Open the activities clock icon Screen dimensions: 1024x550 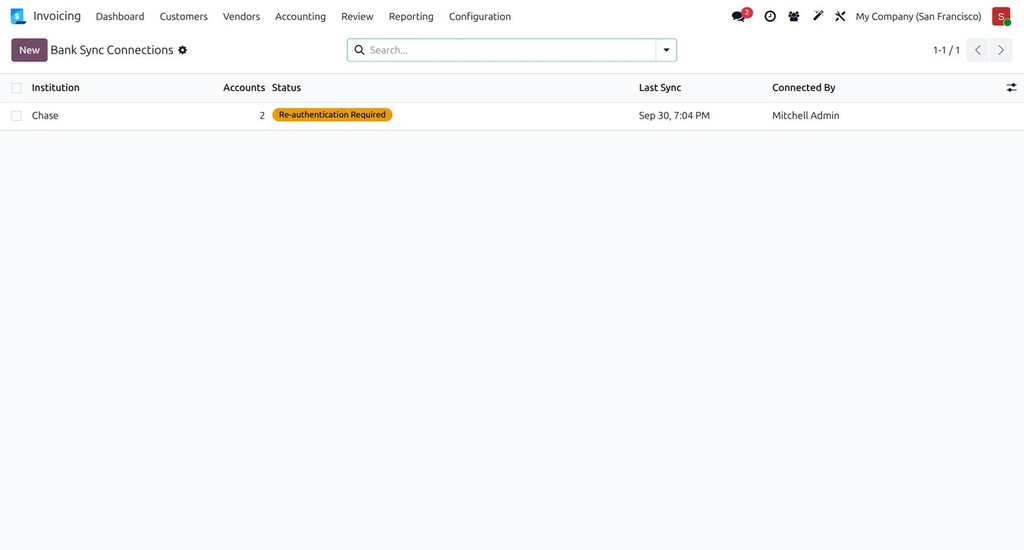click(x=770, y=16)
